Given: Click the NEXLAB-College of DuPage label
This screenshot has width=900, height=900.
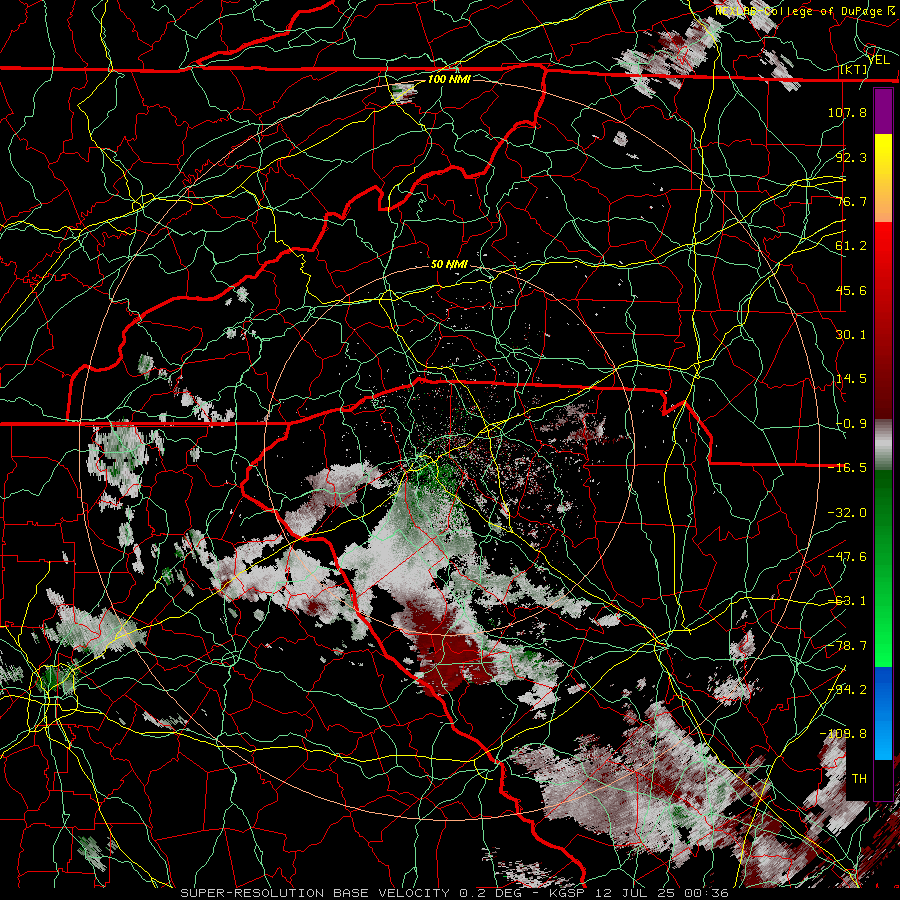Looking at the screenshot, I should (804, 11).
